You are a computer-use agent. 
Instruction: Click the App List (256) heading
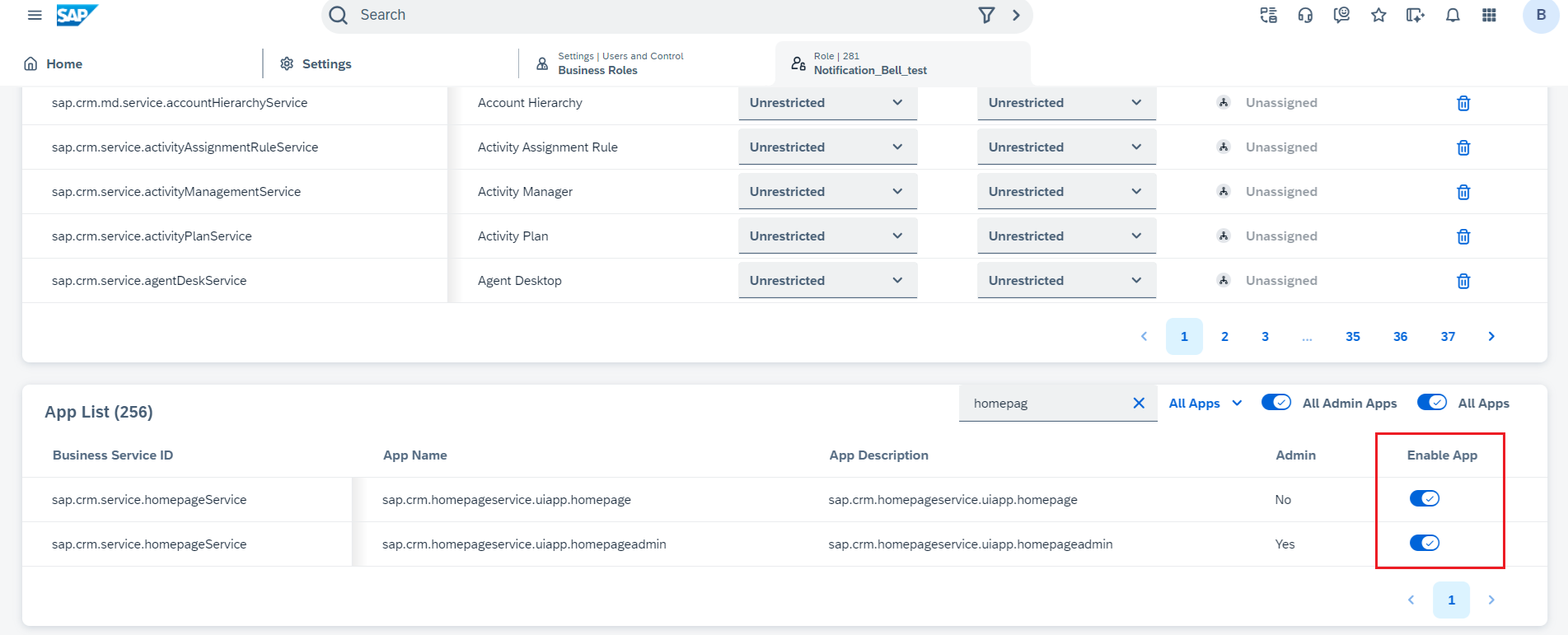coord(99,412)
